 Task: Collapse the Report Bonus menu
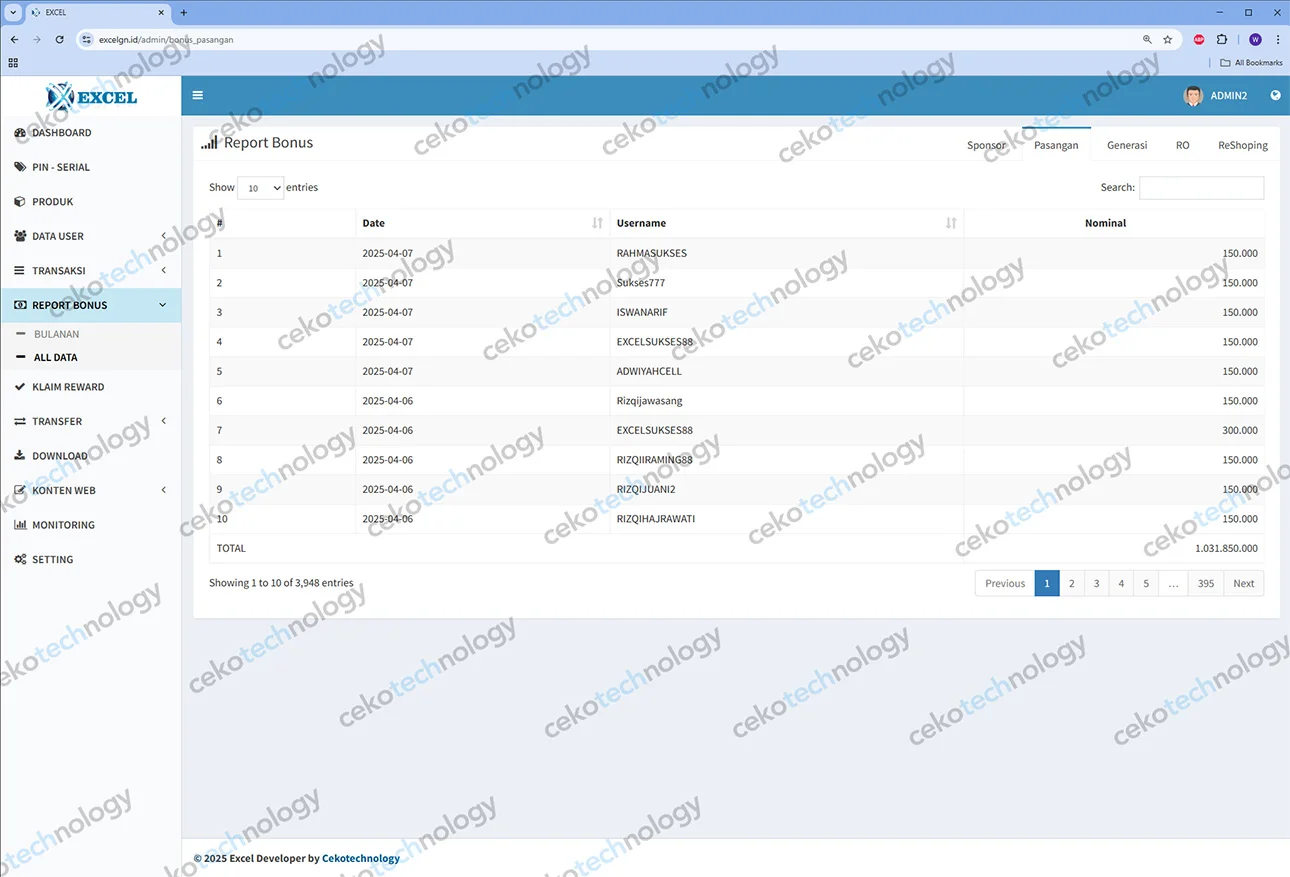pos(90,306)
